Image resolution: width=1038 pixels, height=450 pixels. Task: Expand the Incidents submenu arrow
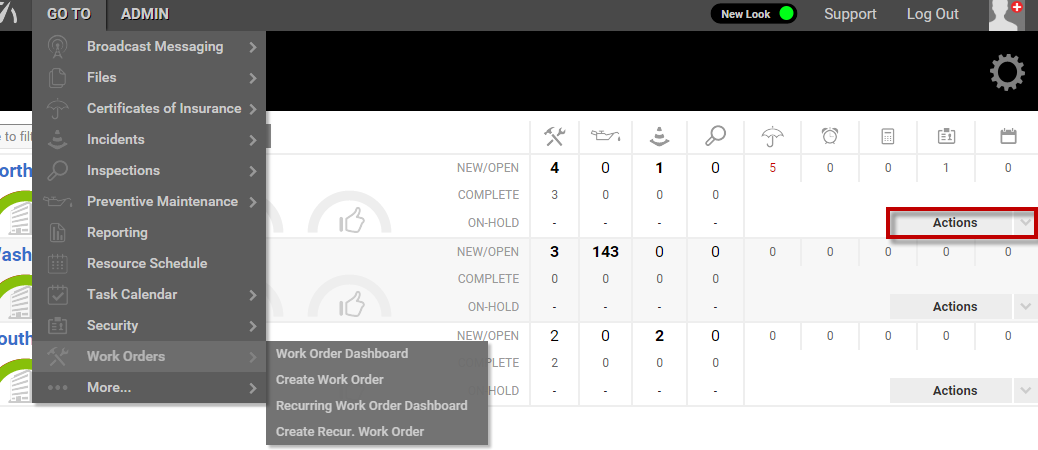(x=253, y=140)
